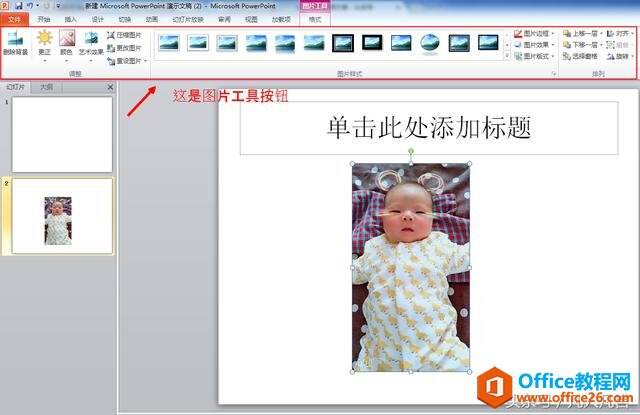Switch to the Transitions (切换) tab
Screen dimensions: 640x415
tap(124, 19)
